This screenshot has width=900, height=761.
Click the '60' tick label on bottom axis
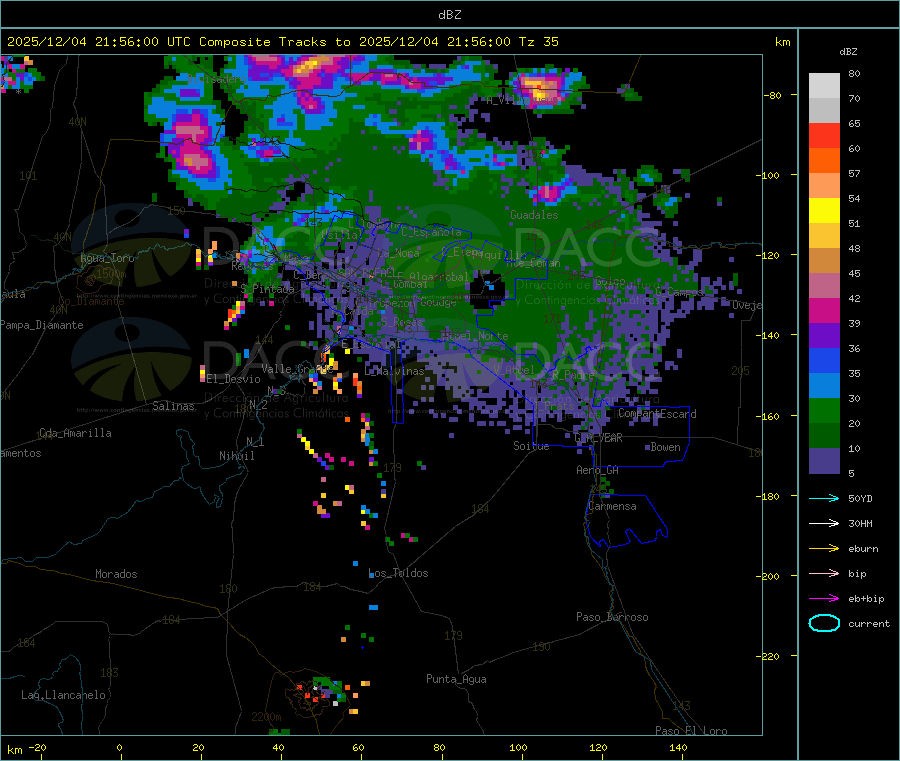click(358, 747)
